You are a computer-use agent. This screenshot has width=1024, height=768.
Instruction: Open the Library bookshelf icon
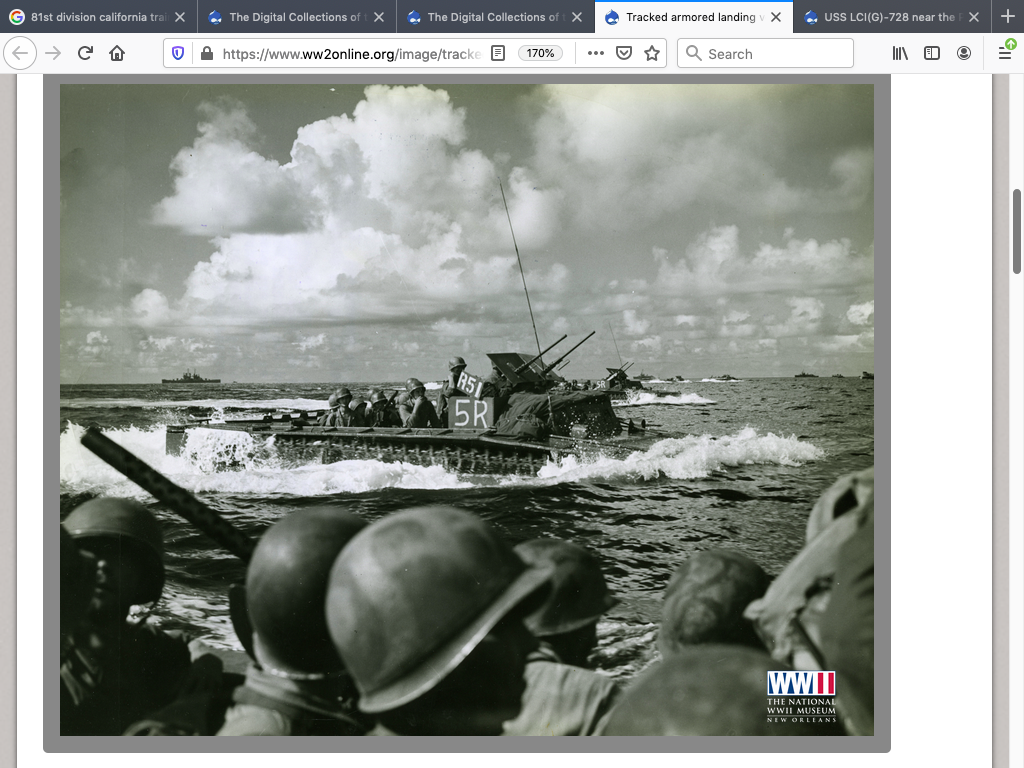(x=900, y=54)
